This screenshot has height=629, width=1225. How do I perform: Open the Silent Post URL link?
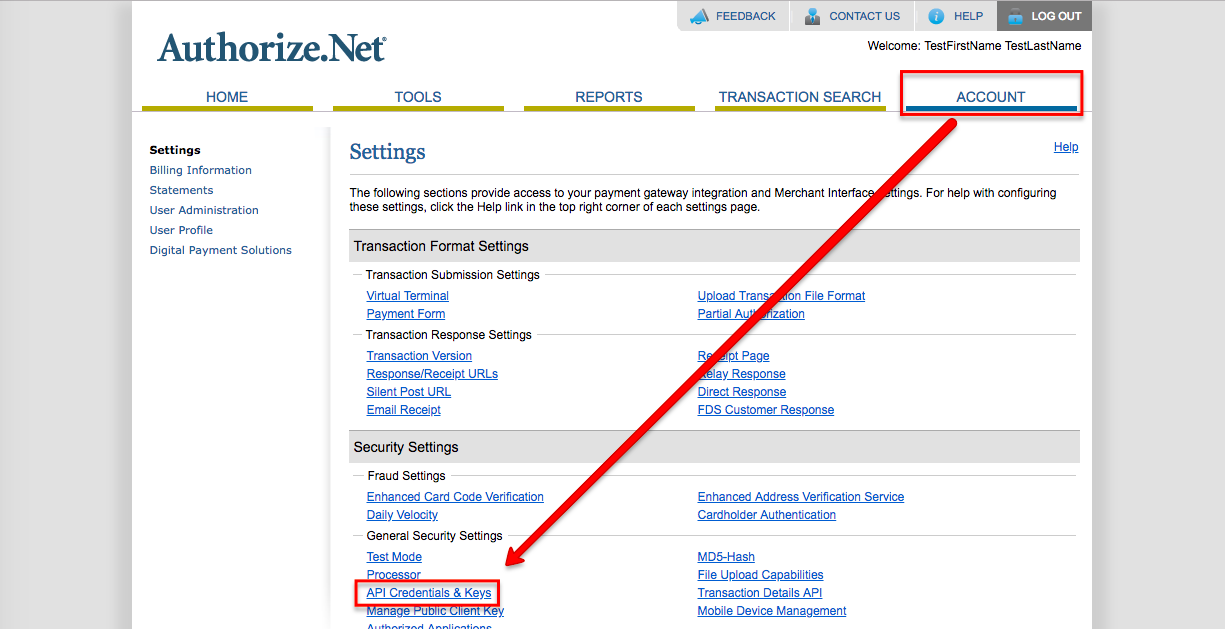point(409,392)
